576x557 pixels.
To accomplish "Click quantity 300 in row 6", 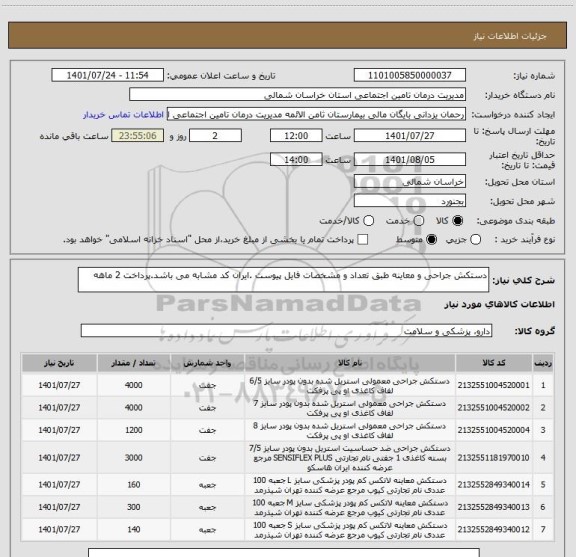I will click(134, 507).
